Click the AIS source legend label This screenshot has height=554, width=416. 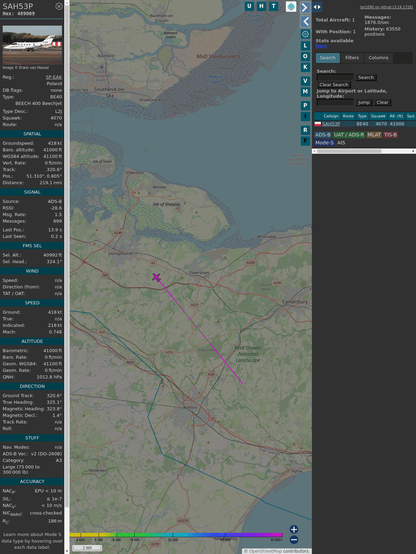pyautogui.click(x=341, y=143)
